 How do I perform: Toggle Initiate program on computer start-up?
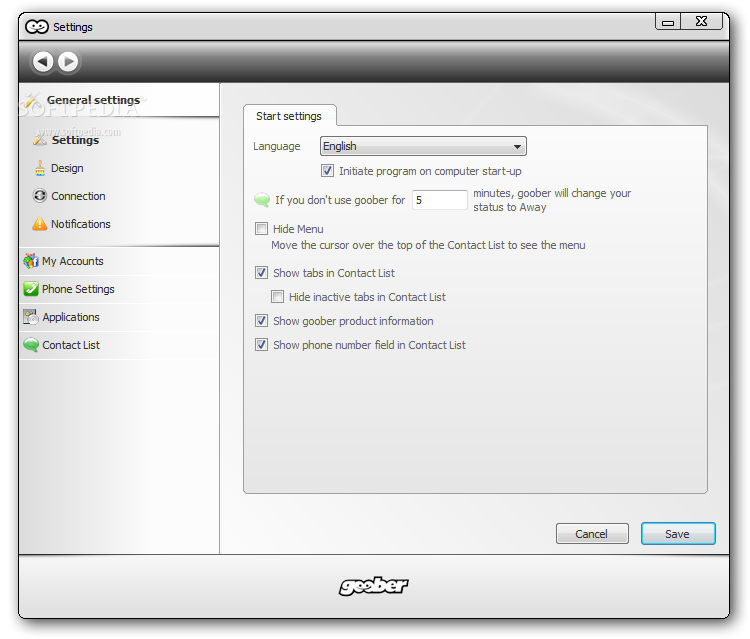click(x=328, y=171)
